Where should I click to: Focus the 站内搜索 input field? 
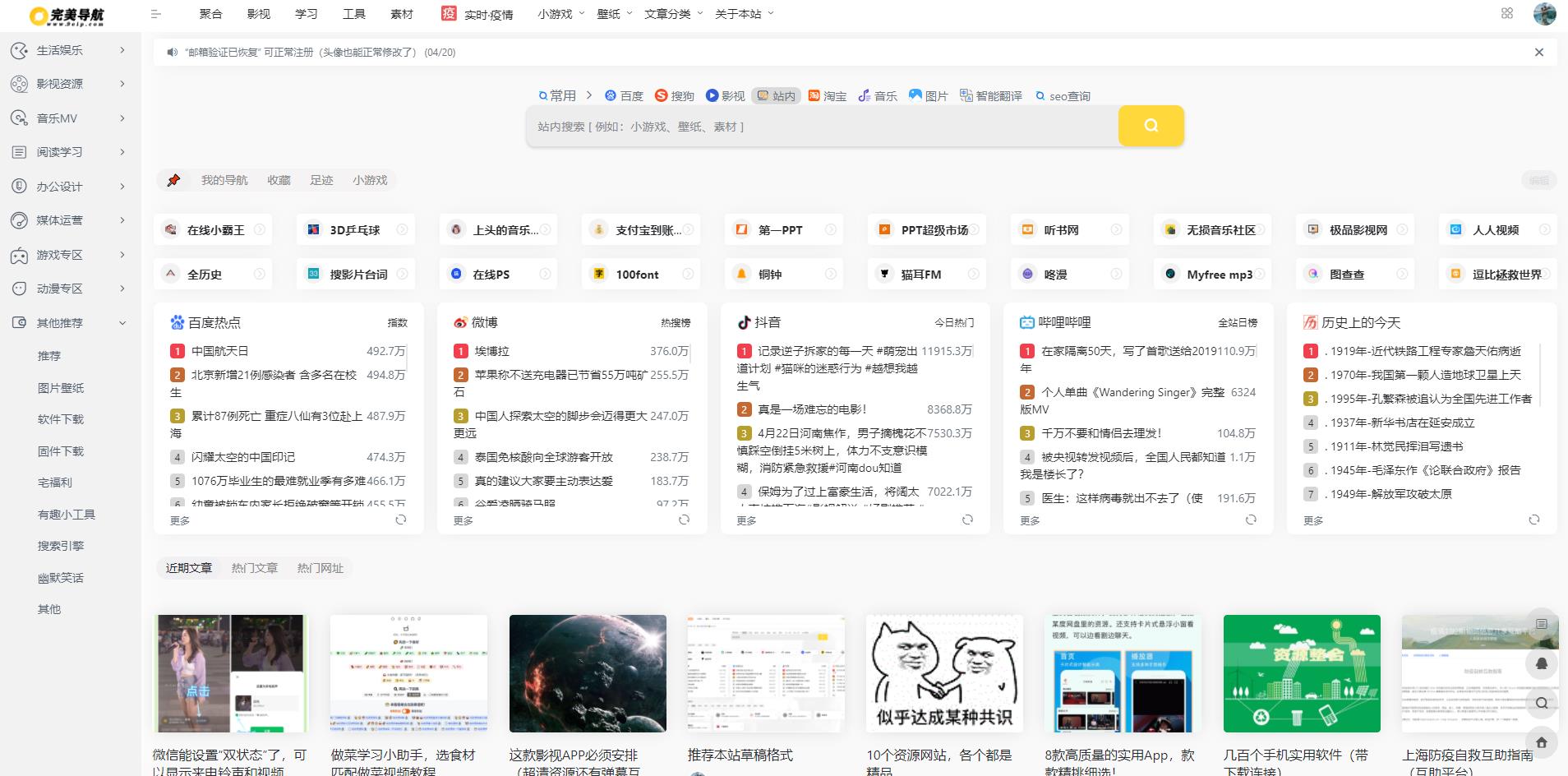[x=822, y=127]
